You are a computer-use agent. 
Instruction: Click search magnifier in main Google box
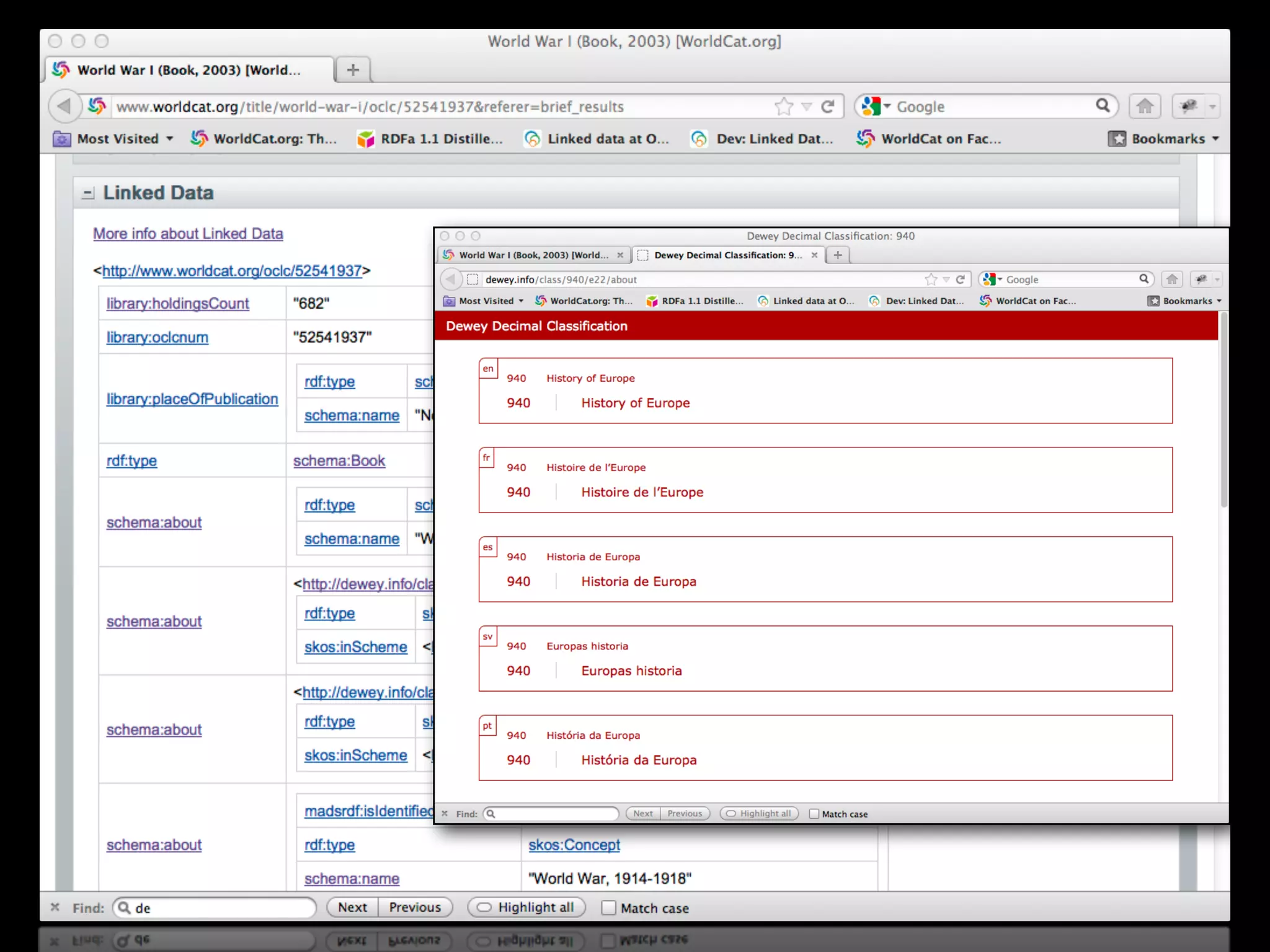(x=1103, y=106)
